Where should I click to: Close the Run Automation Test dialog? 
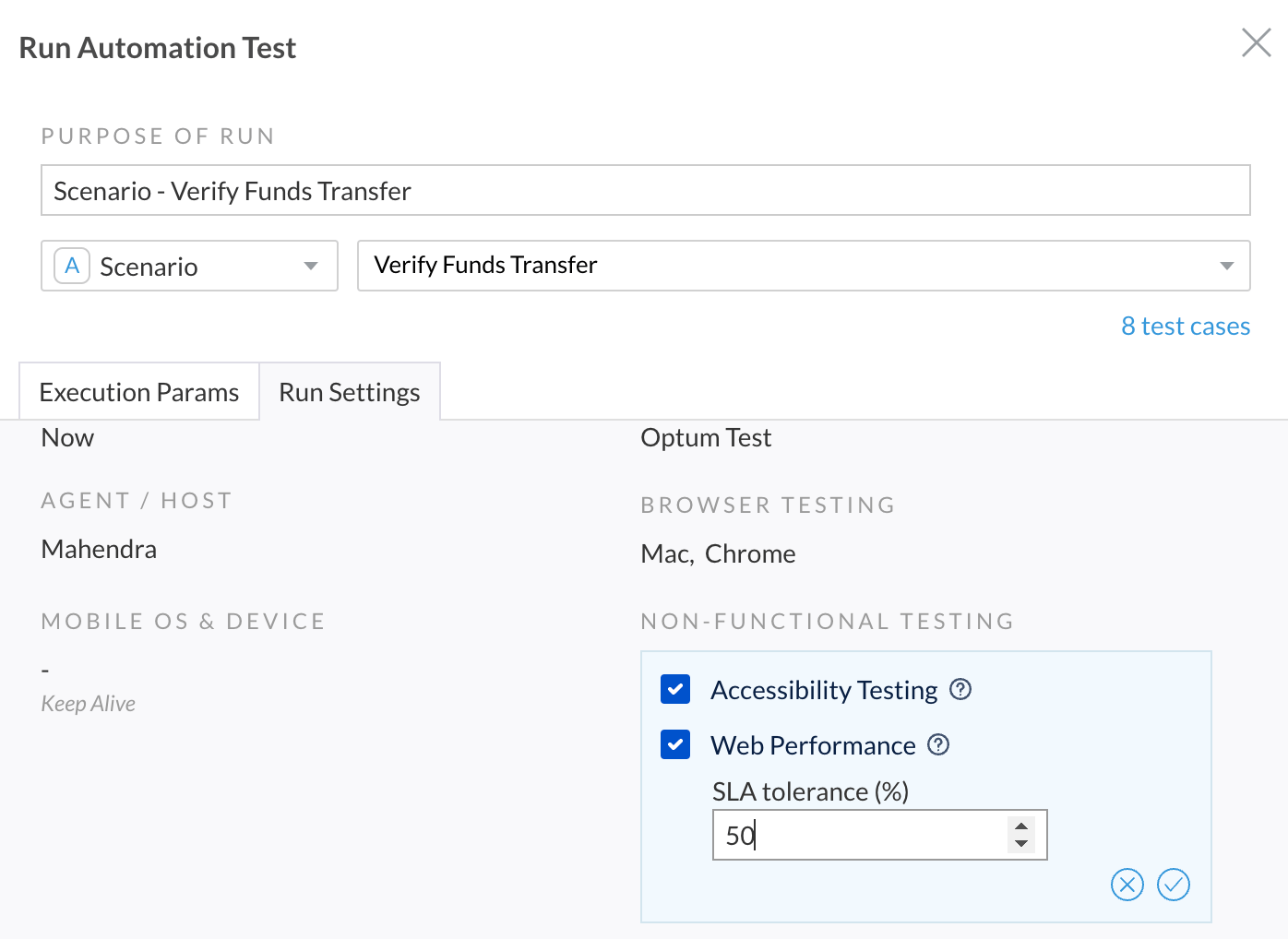click(1256, 42)
